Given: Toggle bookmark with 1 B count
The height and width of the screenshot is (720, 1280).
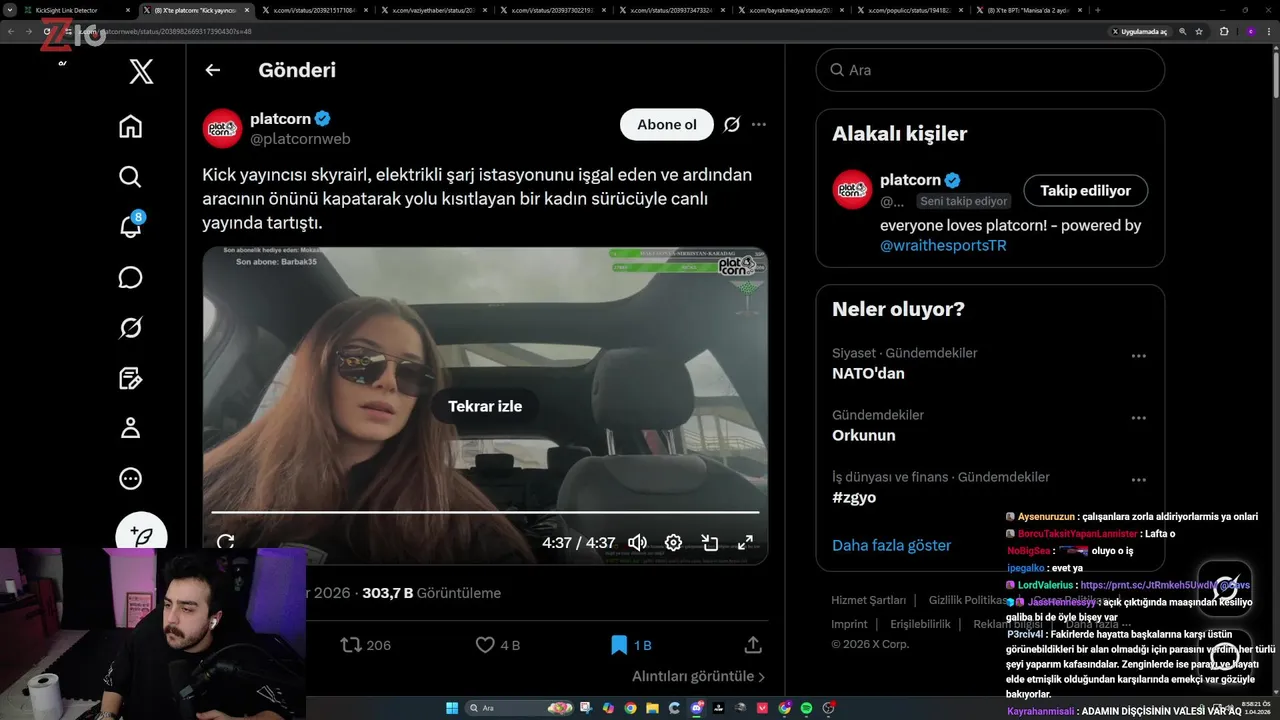Looking at the screenshot, I should click(x=630, y=645).
